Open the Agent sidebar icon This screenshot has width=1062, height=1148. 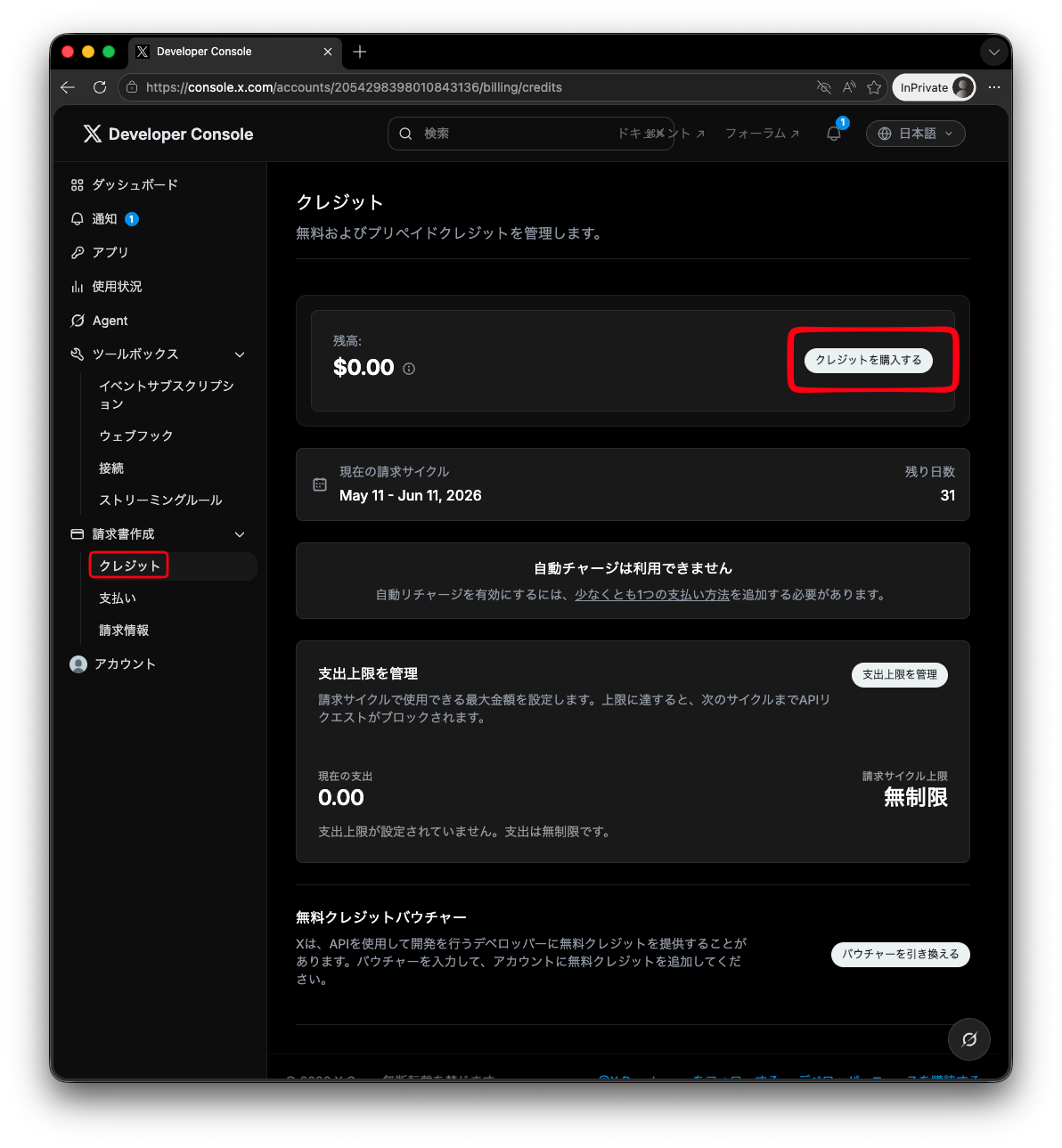(78, 321)
